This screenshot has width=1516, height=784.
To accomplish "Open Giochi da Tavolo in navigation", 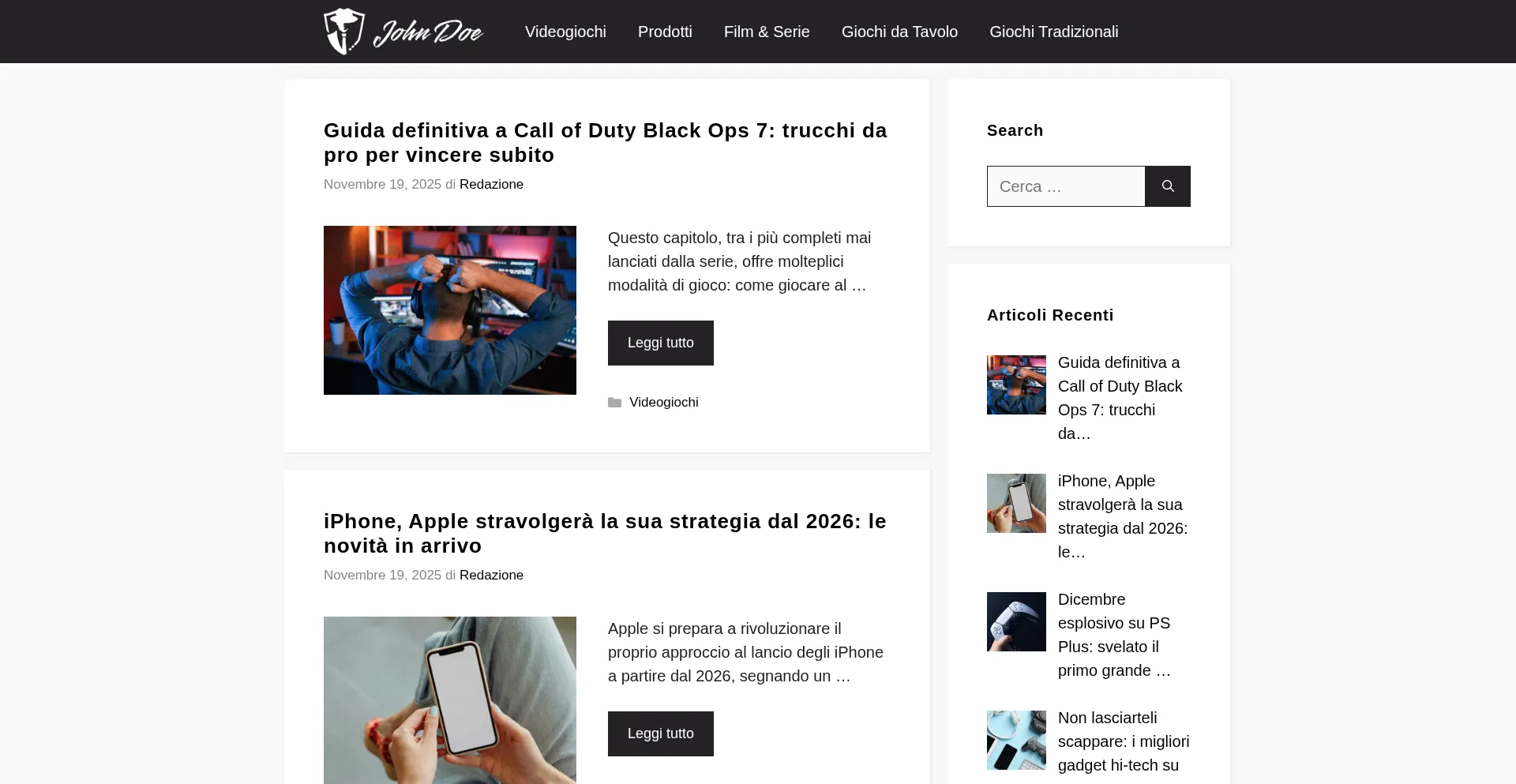I will point(899,32).
